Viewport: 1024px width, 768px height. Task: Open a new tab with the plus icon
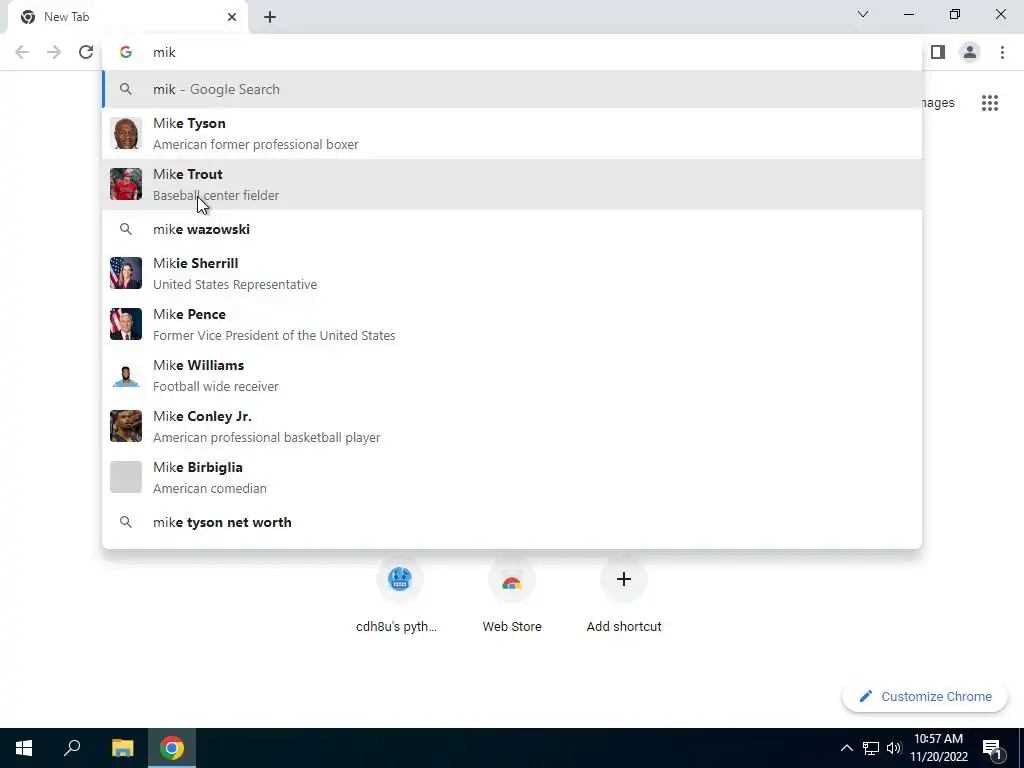click(270, 17)
